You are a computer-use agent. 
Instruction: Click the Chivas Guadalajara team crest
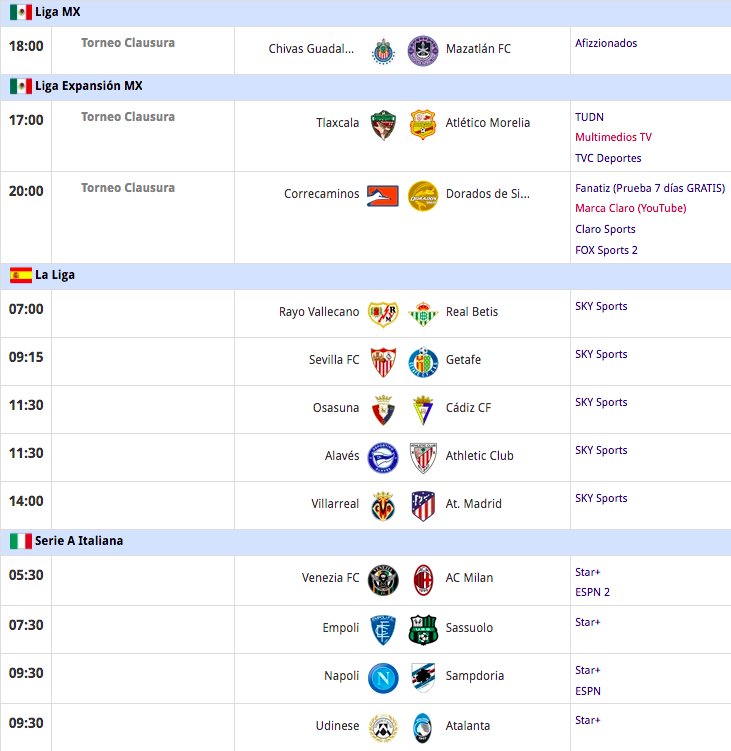383,51
